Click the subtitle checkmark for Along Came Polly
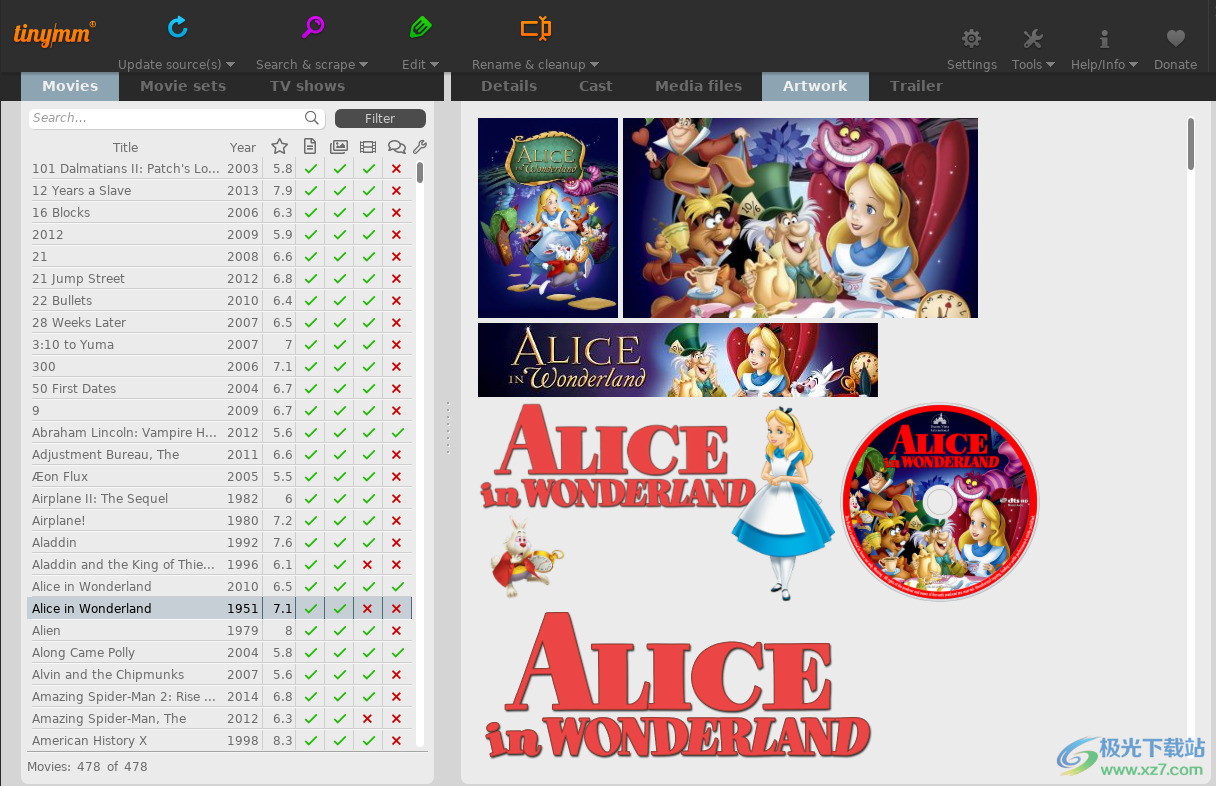Viewport: 1216px width, 786px height. 398,653
